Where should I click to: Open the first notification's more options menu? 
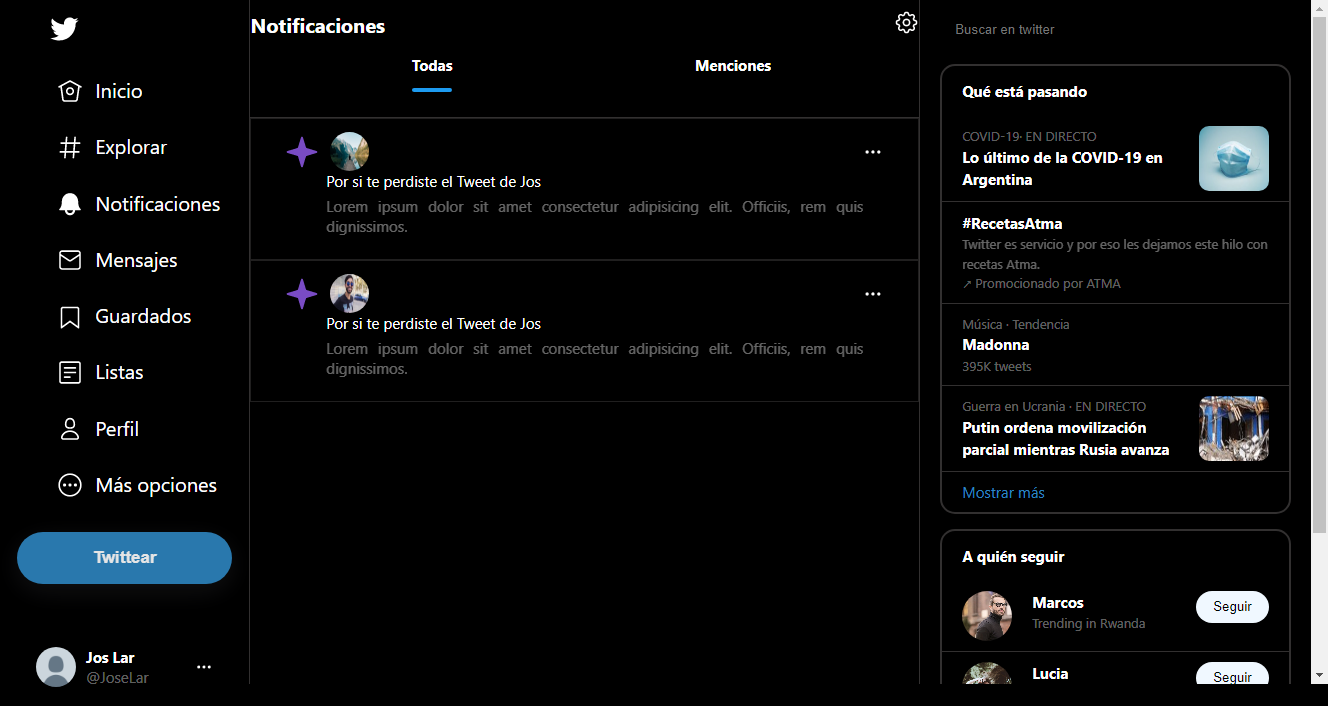pos(872,151)
